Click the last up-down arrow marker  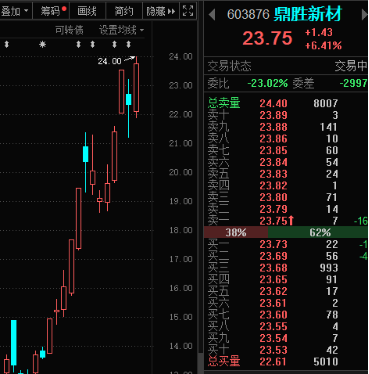point(129,44)
